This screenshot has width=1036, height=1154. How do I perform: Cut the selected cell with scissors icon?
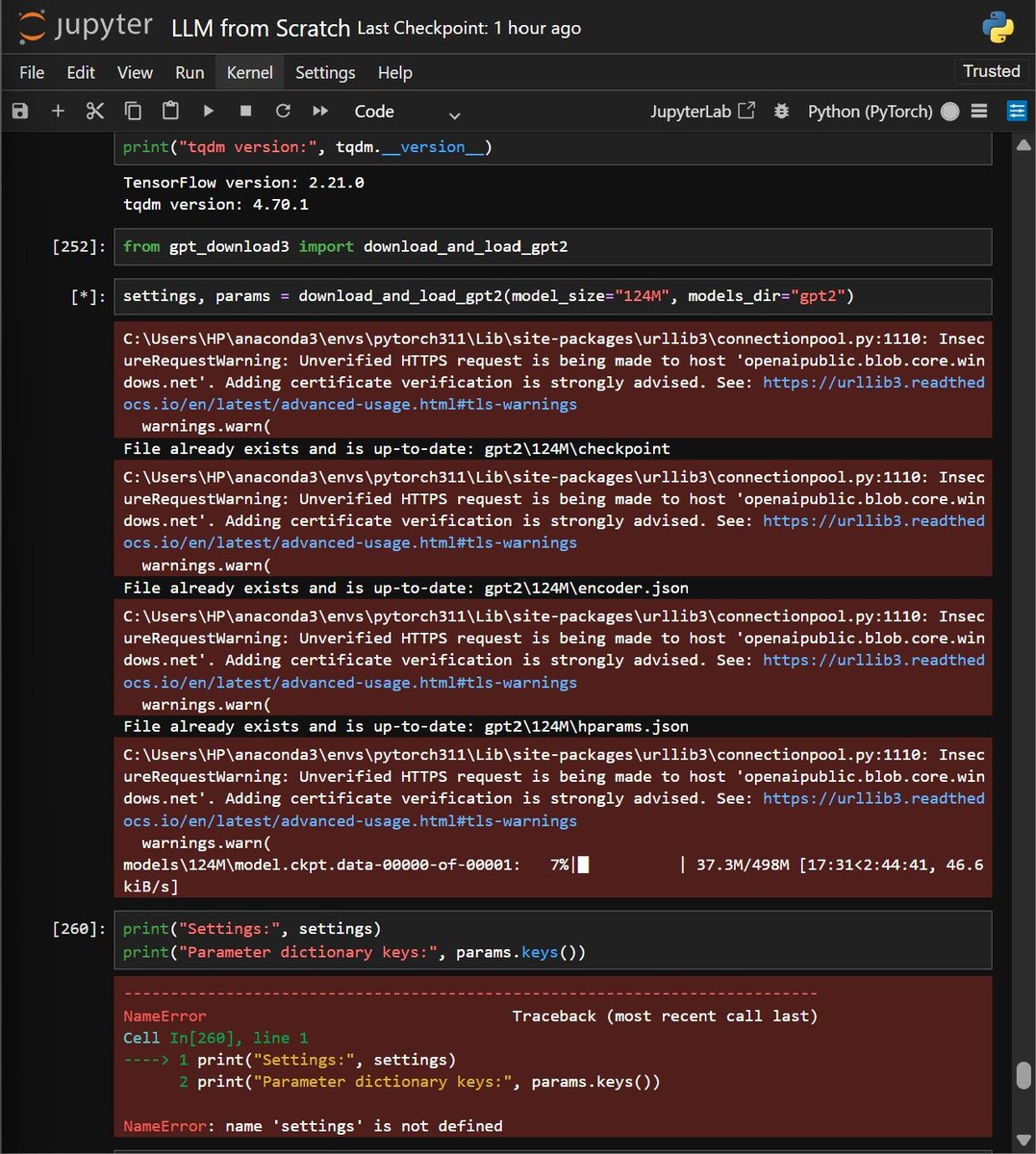point(94,112)
